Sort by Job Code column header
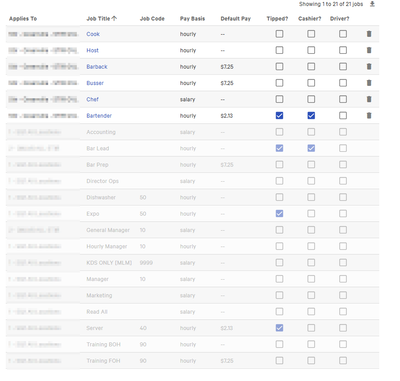Screen dimensions: 400x381 point(152,19)
